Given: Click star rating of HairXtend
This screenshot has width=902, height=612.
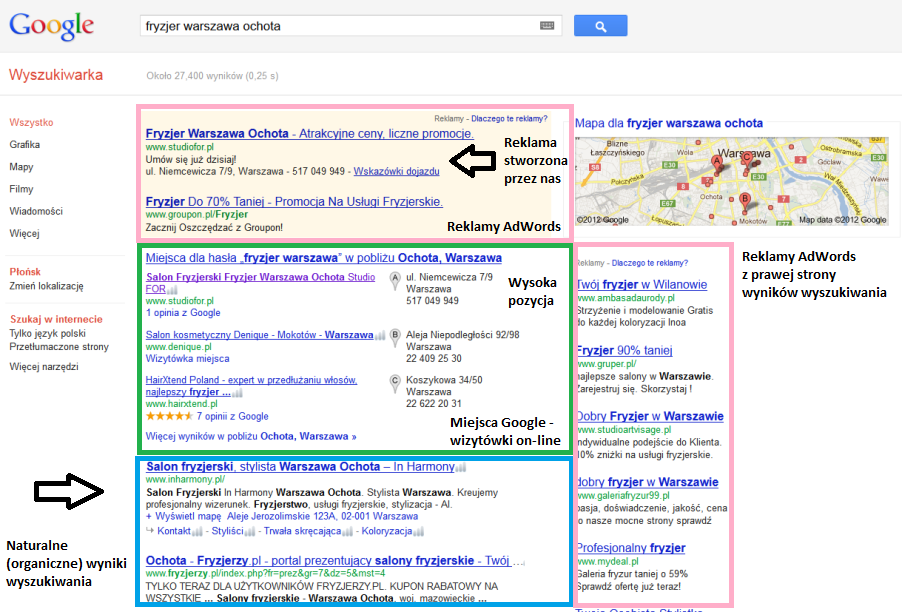Looking at the screenshot, I should (x=169, y=416).
